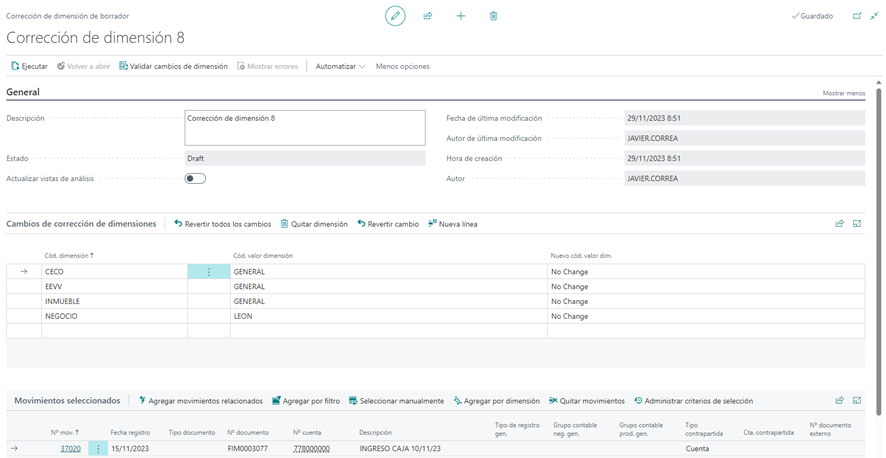Image resolution: width=886 pixels, height=458 pixels.
Task: Open the Automatizar dropdown menu
Action: [x=340, y=66]
